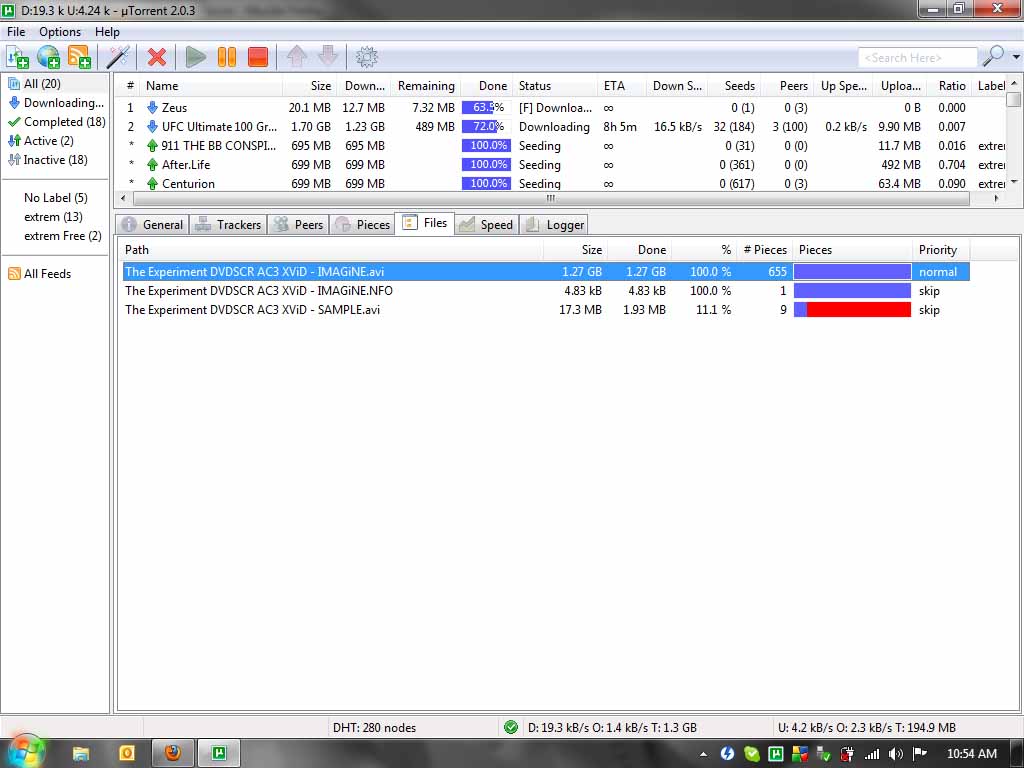Click the red Stop torrent icon
The width and height of the screenshot is (1024, 768).
click(258, 57)
